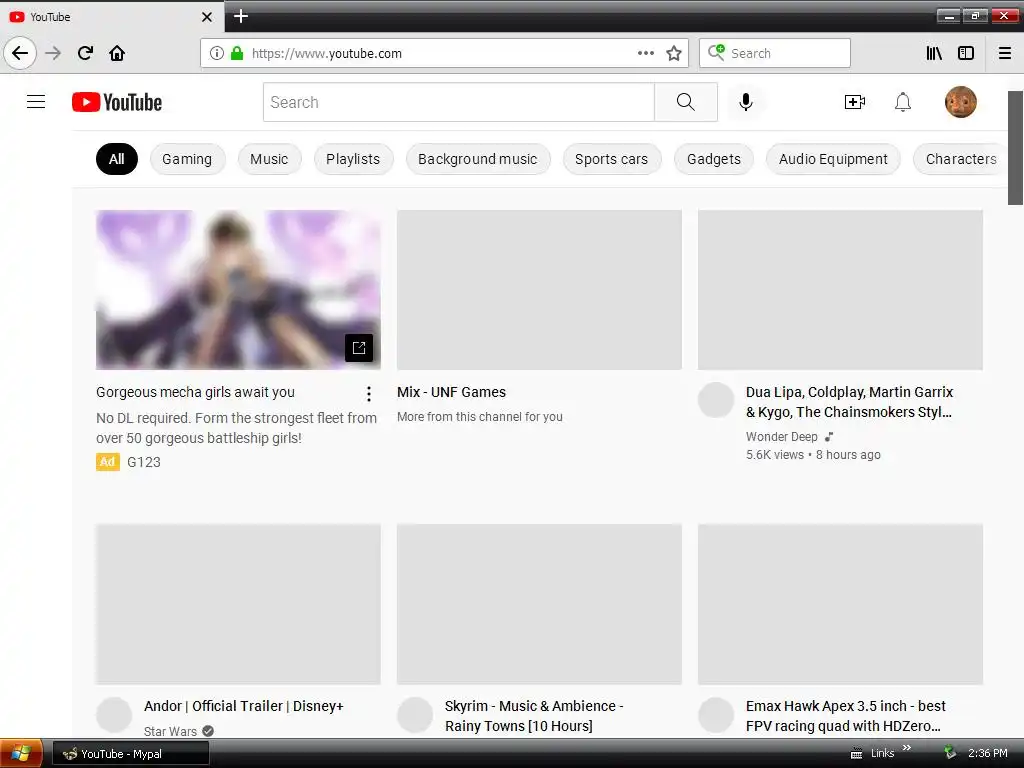Click the YouTube logo
This screenshot has width=1024, height=768.
coord(117,102)
